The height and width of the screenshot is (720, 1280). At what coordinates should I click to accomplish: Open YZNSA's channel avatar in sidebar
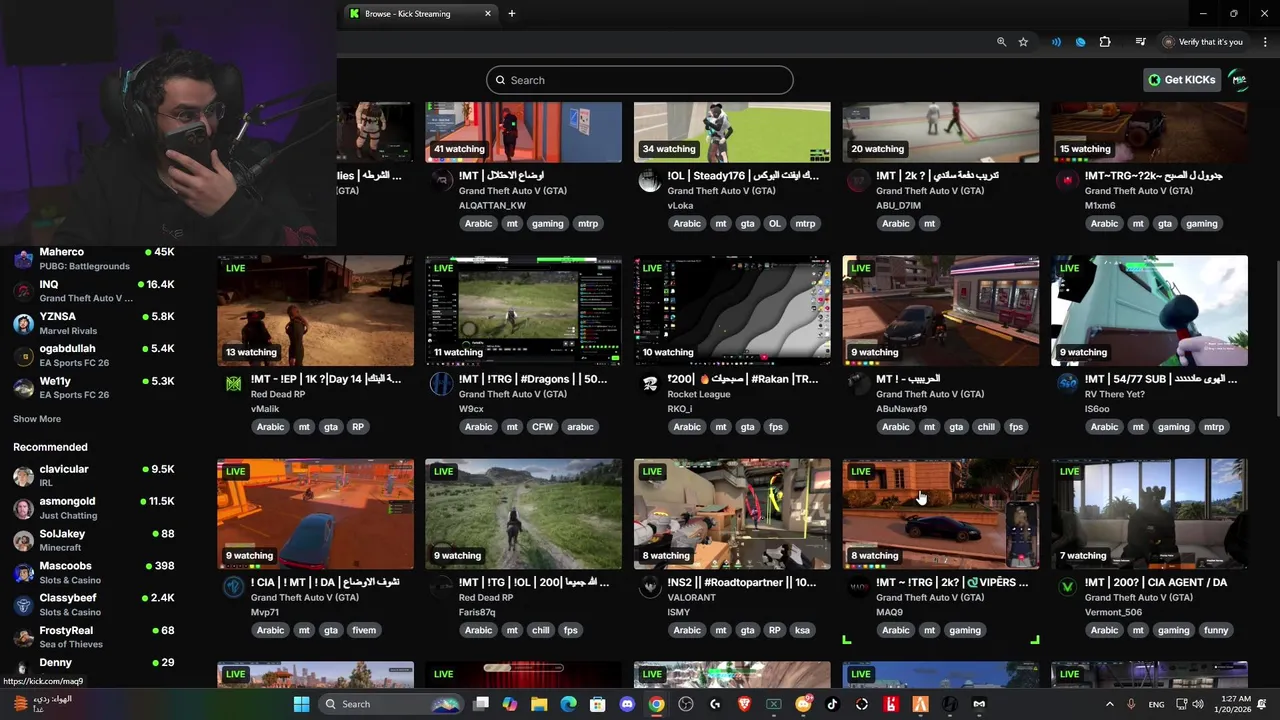pyautogui.click(x=24, y=323)
